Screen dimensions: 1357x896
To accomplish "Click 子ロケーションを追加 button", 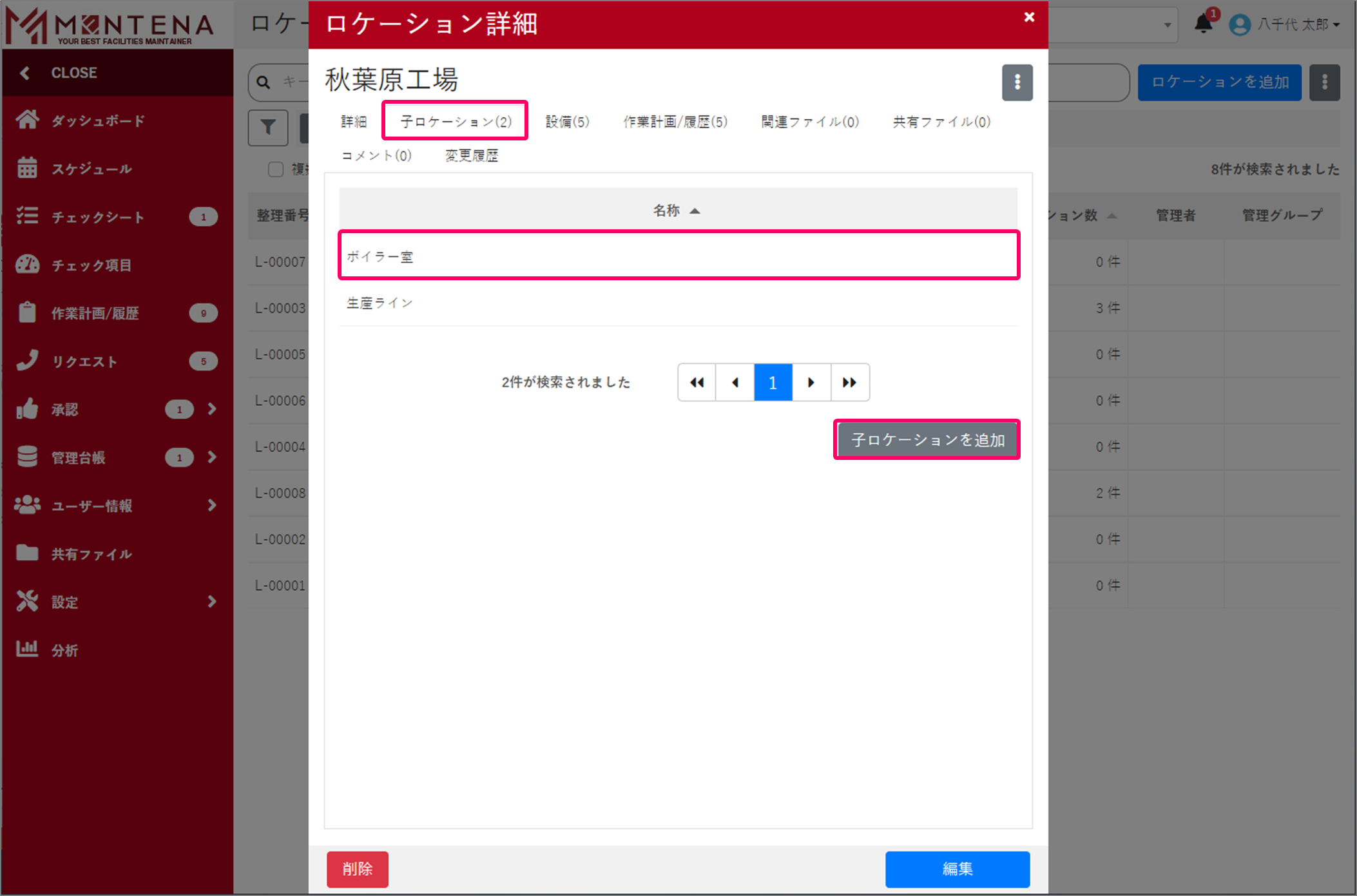I will click(x=927, y=440).
